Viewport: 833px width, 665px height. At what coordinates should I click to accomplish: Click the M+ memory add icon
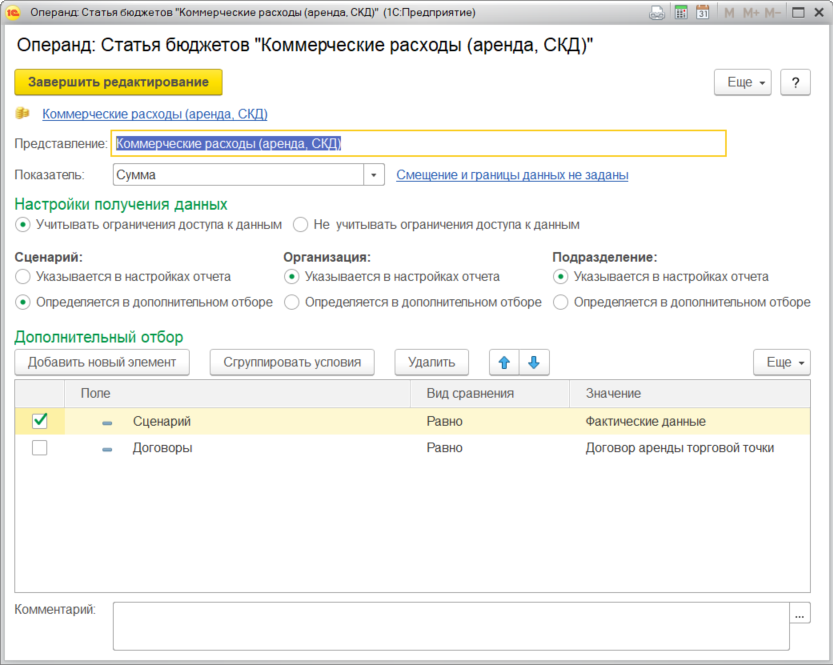click(751, 13)
